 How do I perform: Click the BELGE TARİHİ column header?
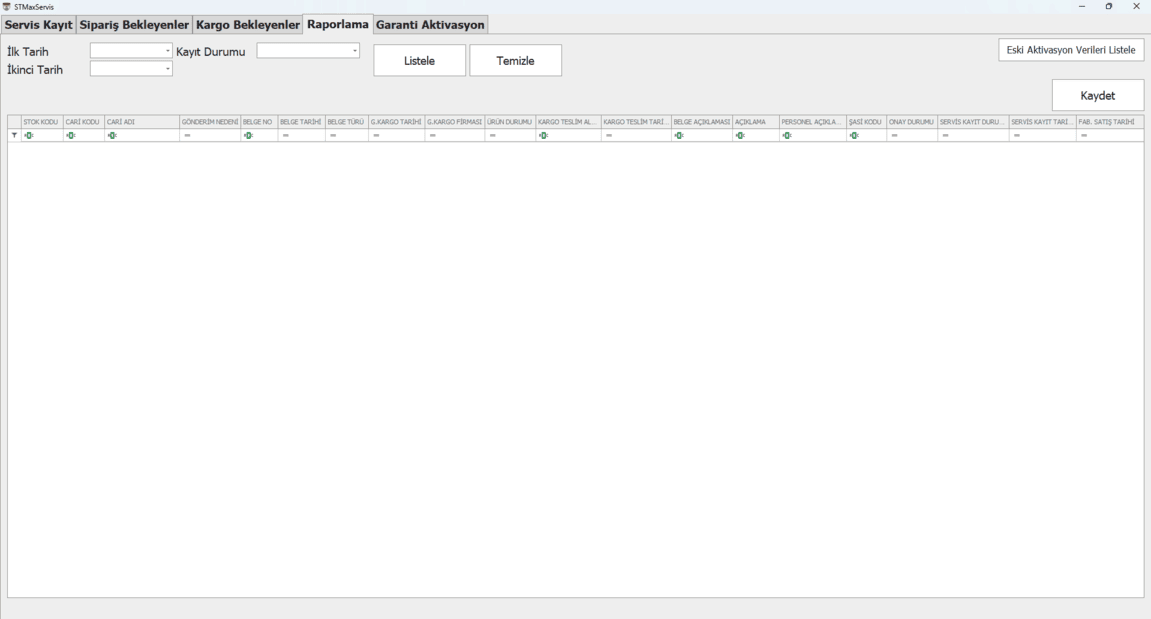coord(302,122)
